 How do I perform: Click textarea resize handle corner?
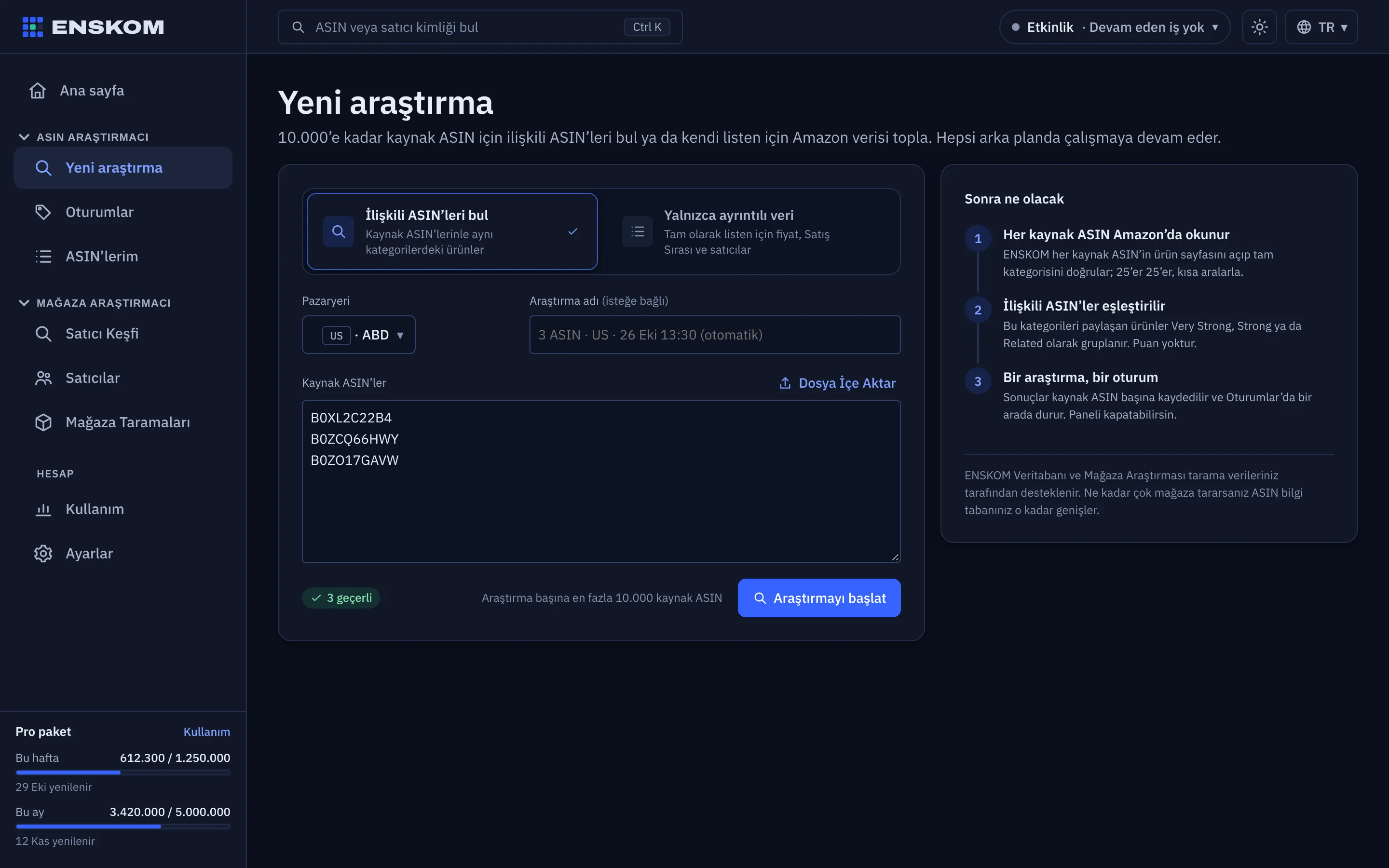(895, 557)
